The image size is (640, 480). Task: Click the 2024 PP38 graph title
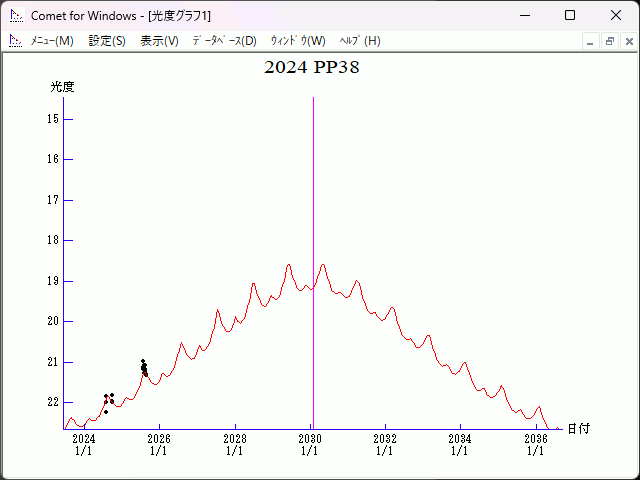[x=312, y=68]
